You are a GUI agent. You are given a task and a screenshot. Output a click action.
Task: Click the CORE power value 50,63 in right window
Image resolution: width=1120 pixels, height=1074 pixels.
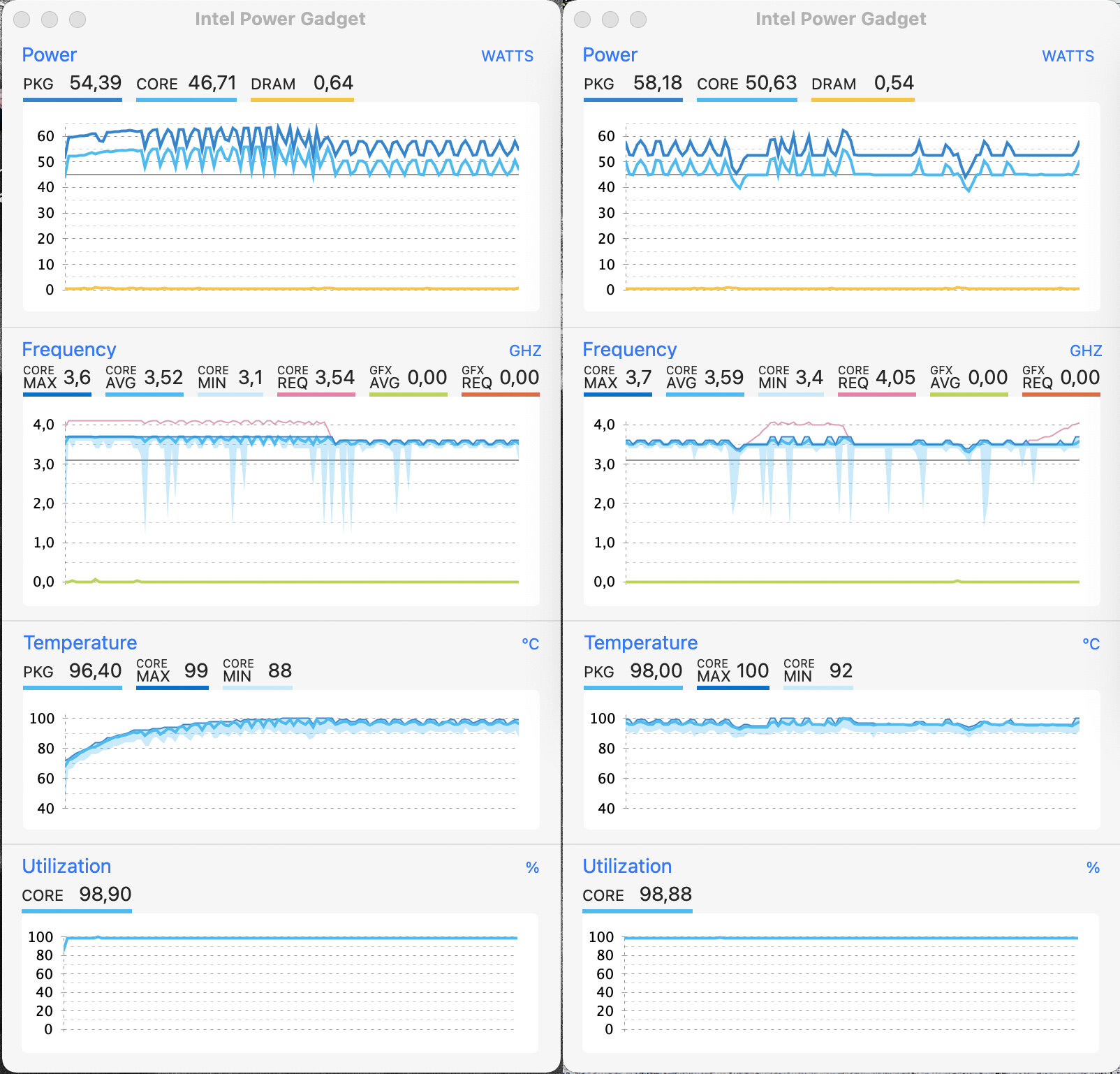pyautogui.click(x=771, y=83)
